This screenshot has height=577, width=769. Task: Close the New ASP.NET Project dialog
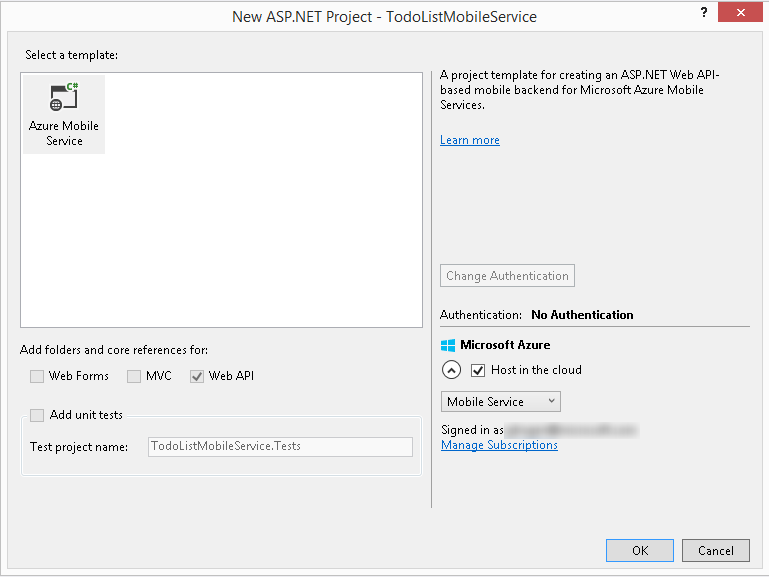pyautogui.click(x=741, y=12)
